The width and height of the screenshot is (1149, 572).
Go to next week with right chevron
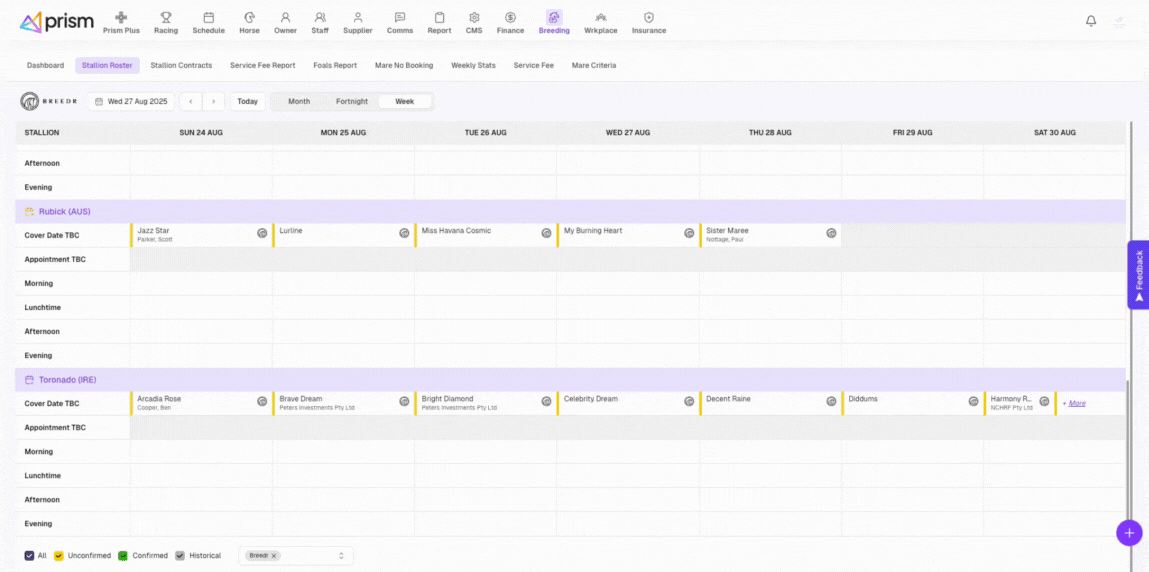[214, 101]
